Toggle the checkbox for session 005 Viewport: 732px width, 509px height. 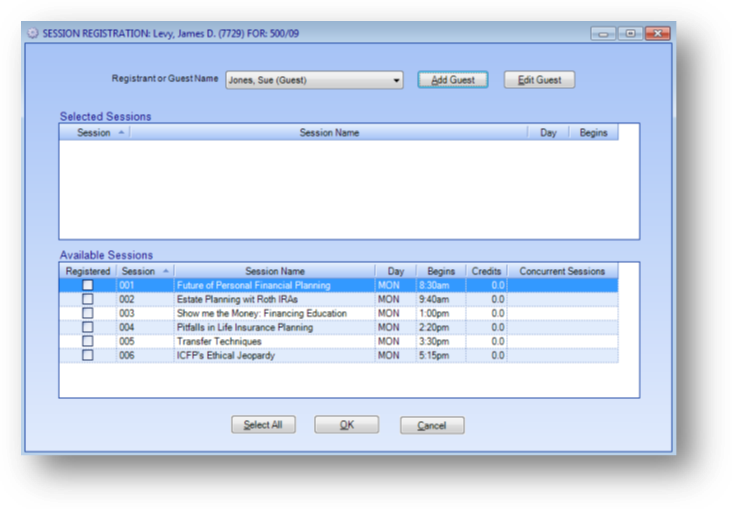click(x=87, y=341)
